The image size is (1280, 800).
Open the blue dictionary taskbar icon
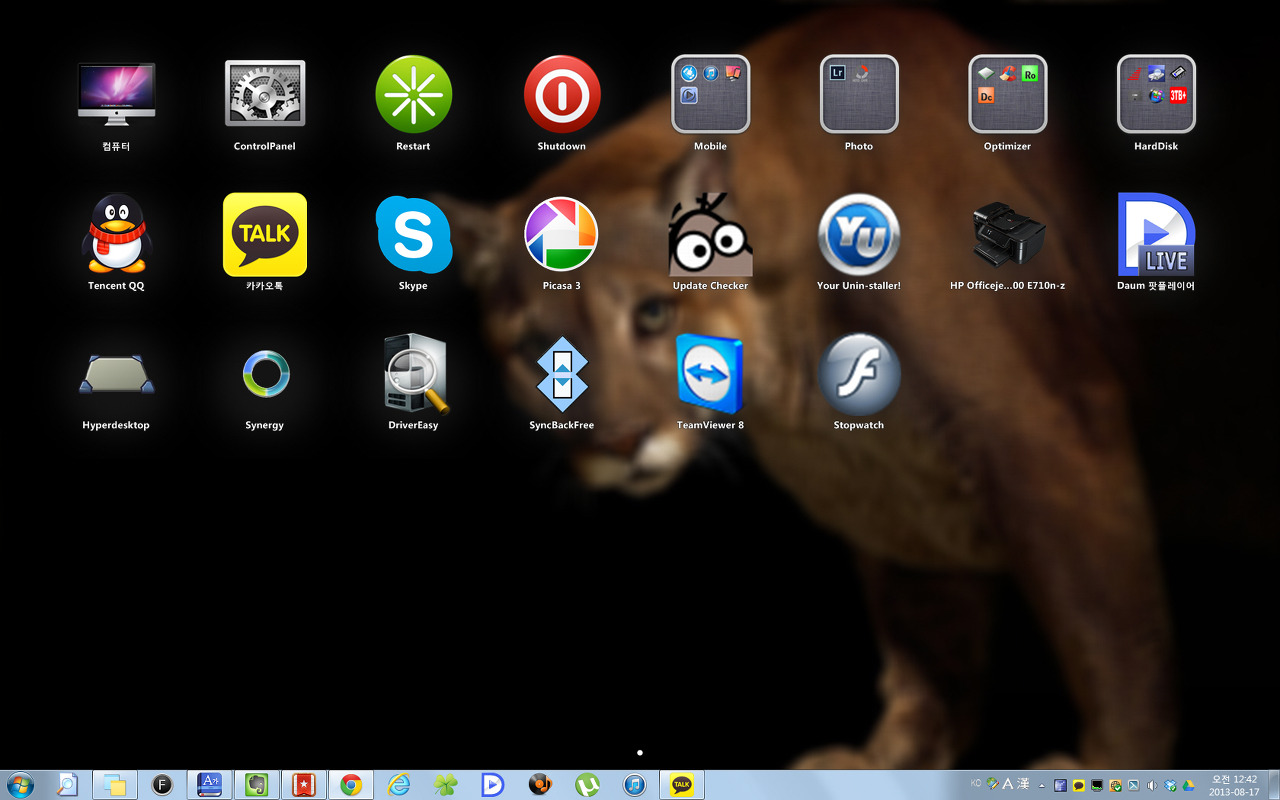209,785
